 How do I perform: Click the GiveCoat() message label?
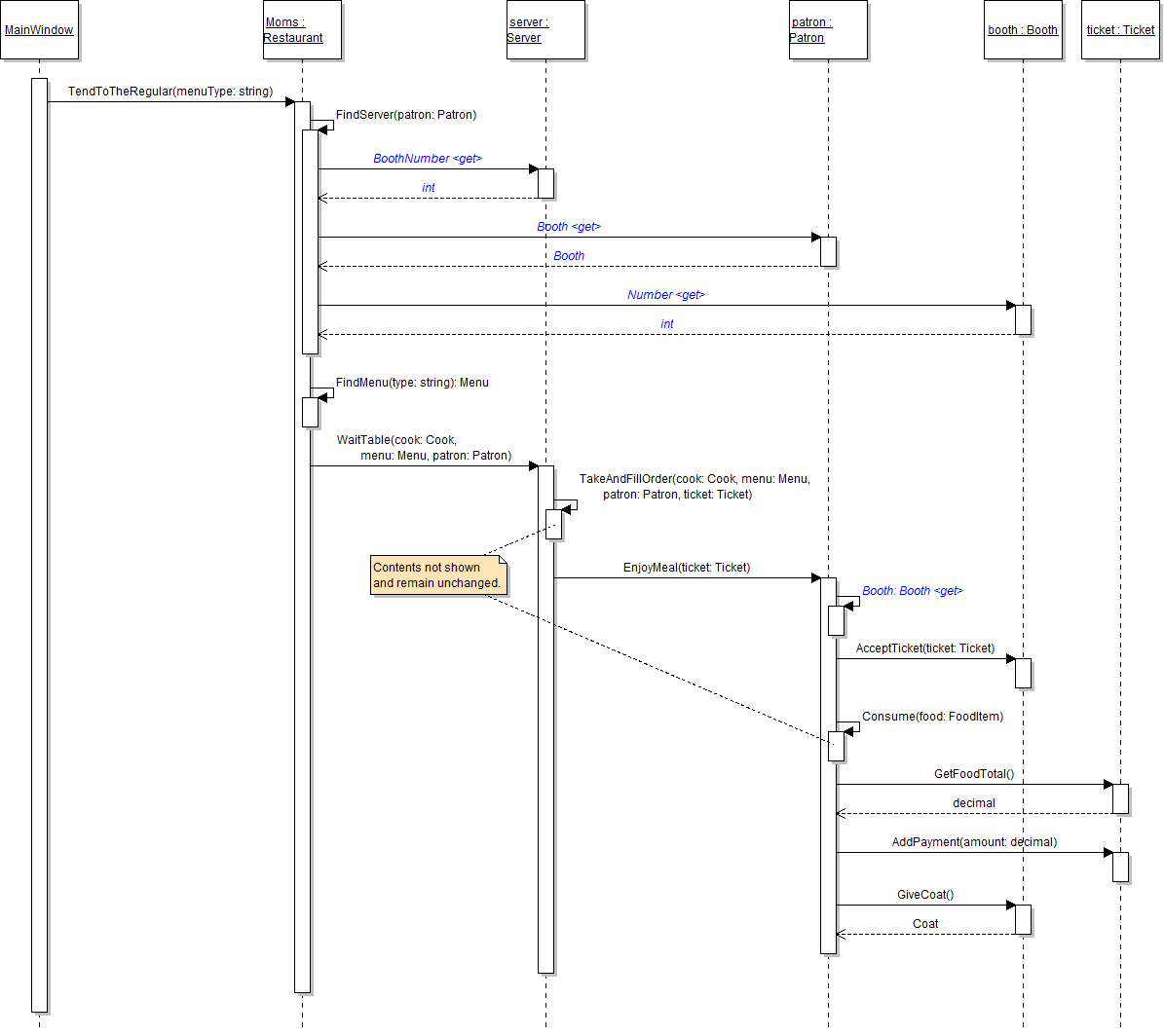pos(925,895)
